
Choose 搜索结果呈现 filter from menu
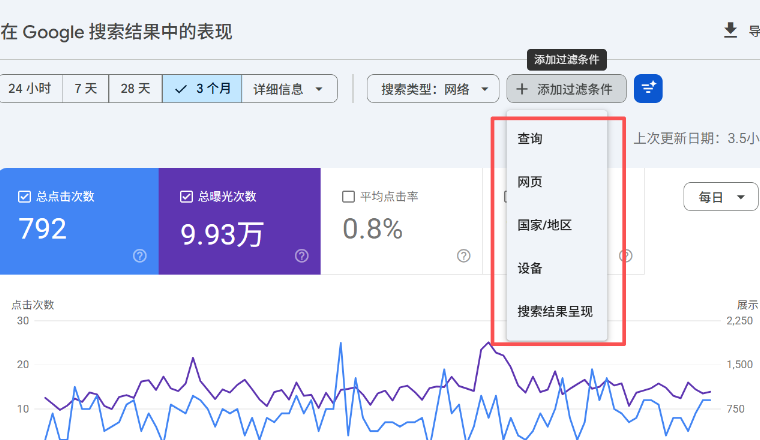(556, 311)
